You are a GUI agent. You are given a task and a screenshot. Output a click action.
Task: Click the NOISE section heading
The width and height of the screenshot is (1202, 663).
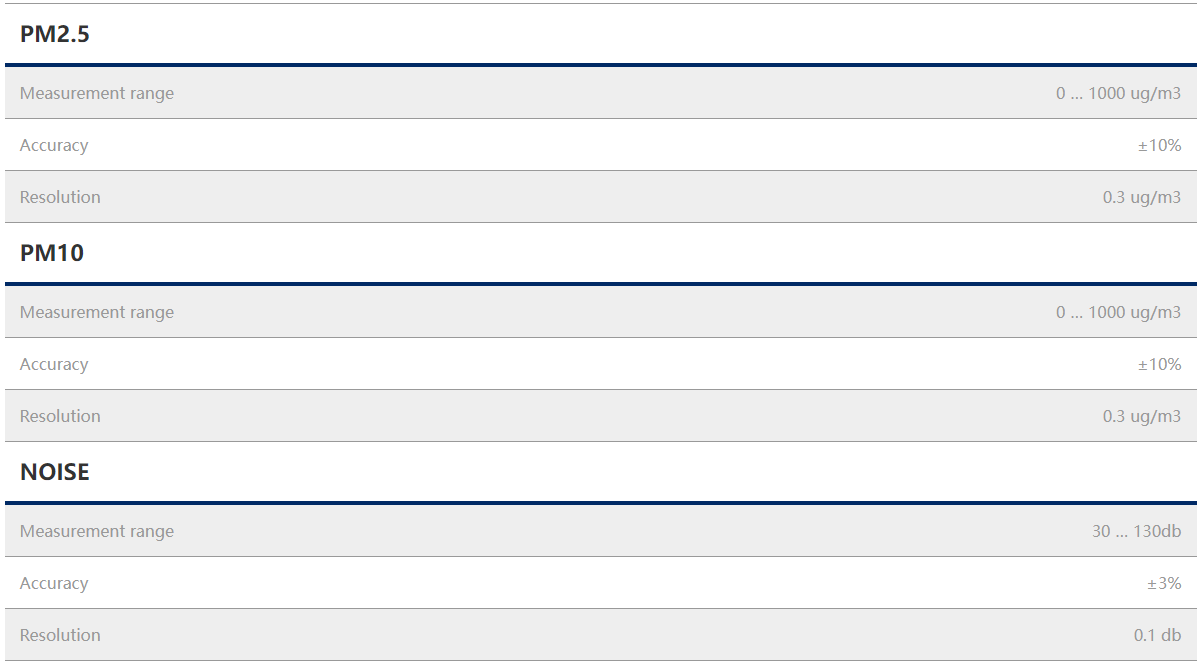tap(55, 472)
